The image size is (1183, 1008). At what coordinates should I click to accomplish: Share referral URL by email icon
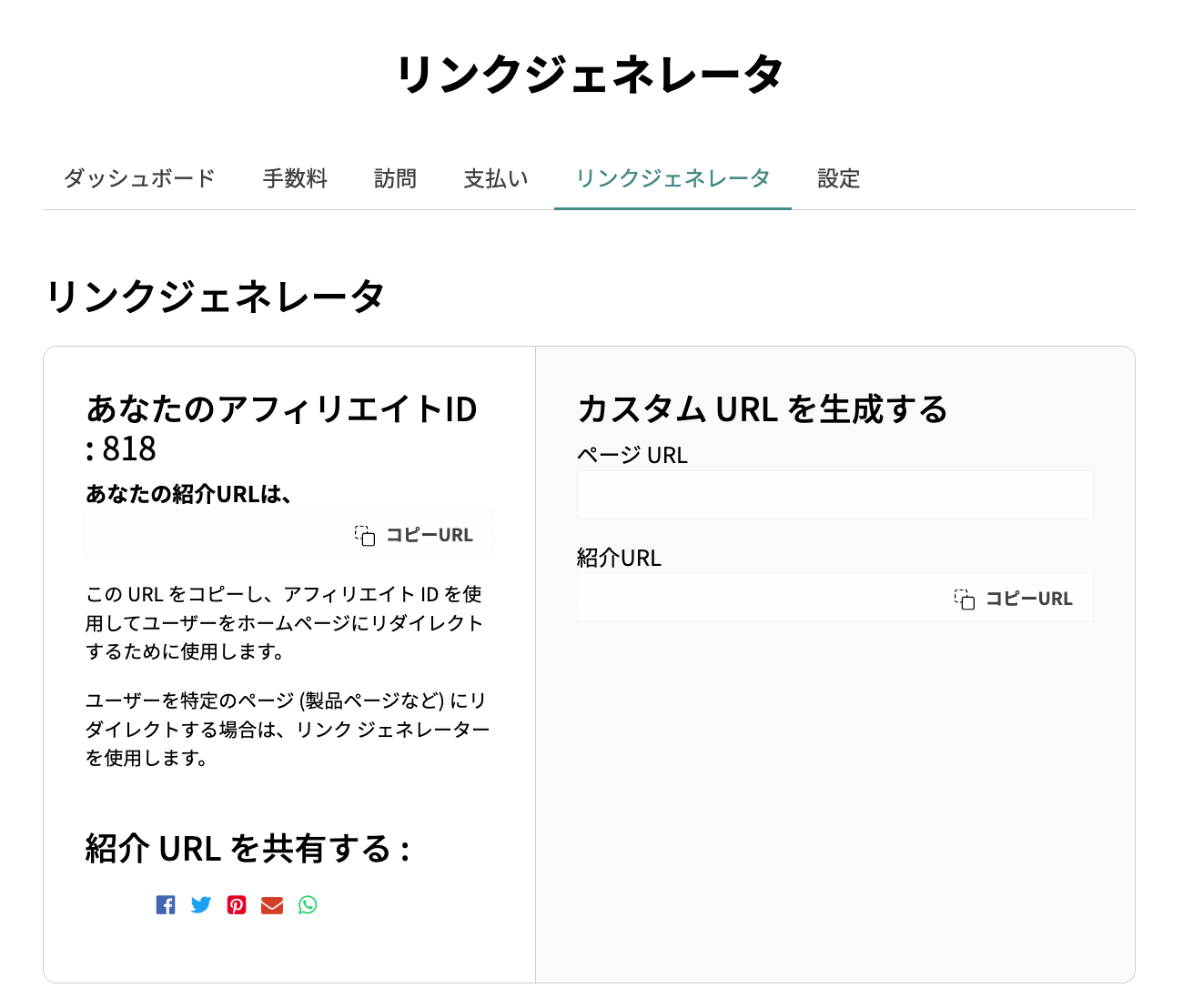point(272,905)
